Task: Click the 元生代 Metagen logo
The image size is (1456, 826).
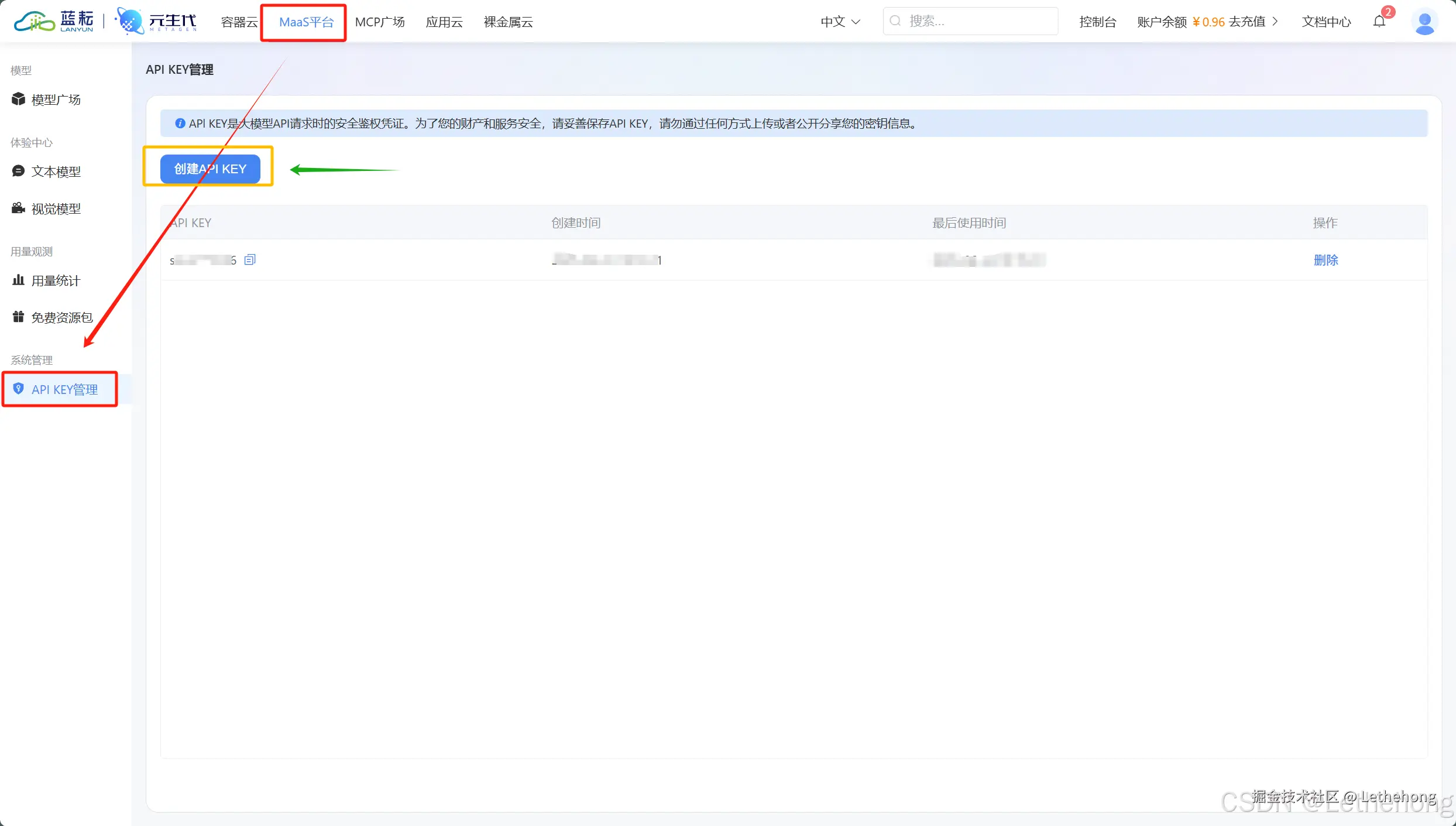Action: pyautogui.click(x=157, y=22)
